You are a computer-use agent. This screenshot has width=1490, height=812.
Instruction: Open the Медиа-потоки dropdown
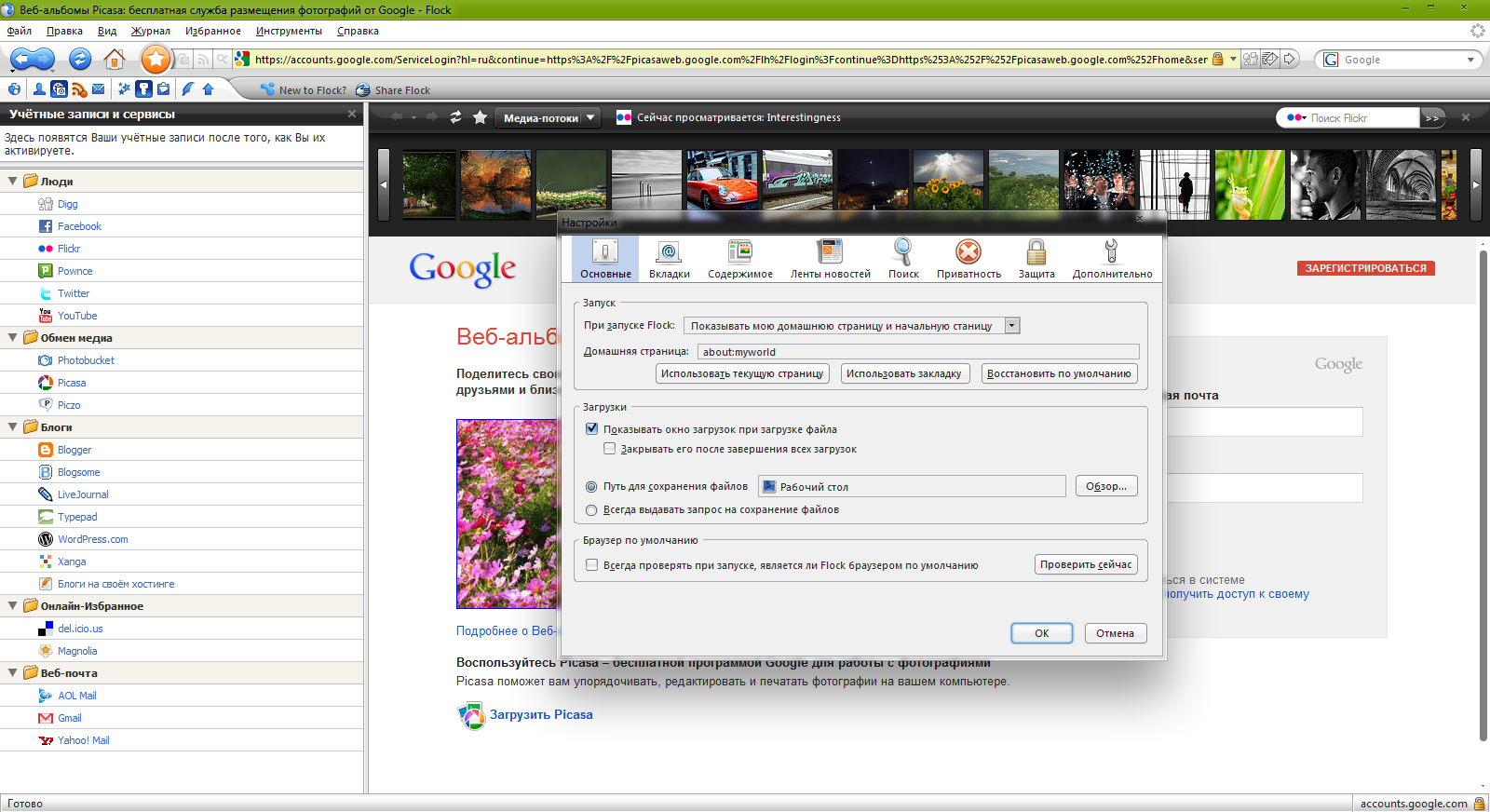coord(547,117)
